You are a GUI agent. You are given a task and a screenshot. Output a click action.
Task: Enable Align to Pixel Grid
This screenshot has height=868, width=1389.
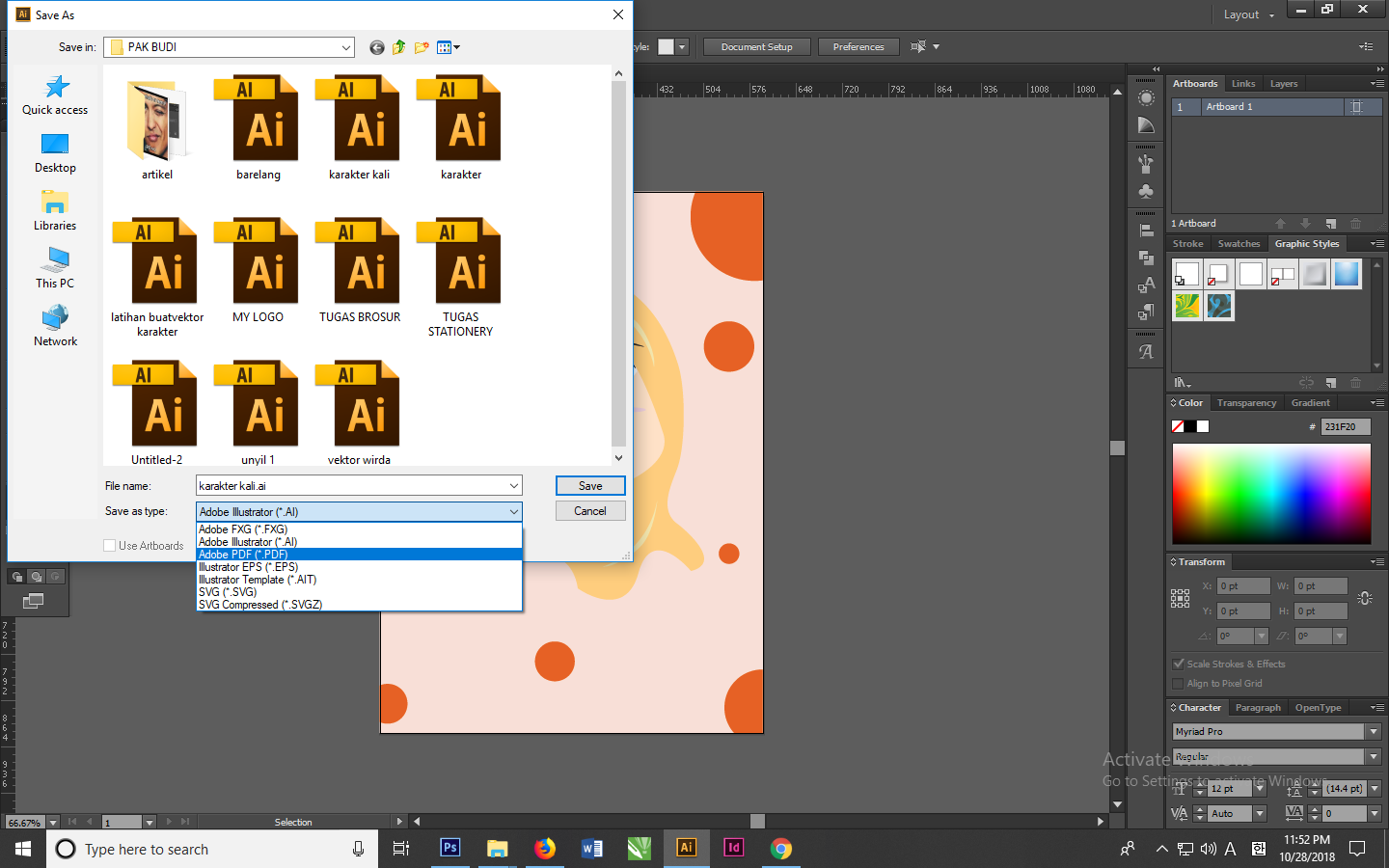pos(1178,683)
